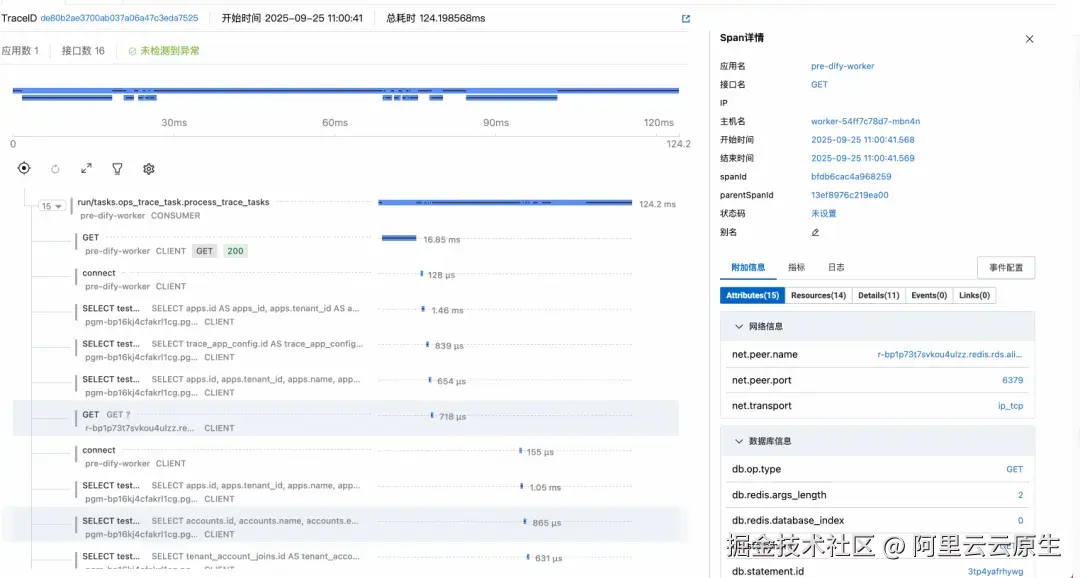Click the 事件配置 button

[x=1006, y=267]
